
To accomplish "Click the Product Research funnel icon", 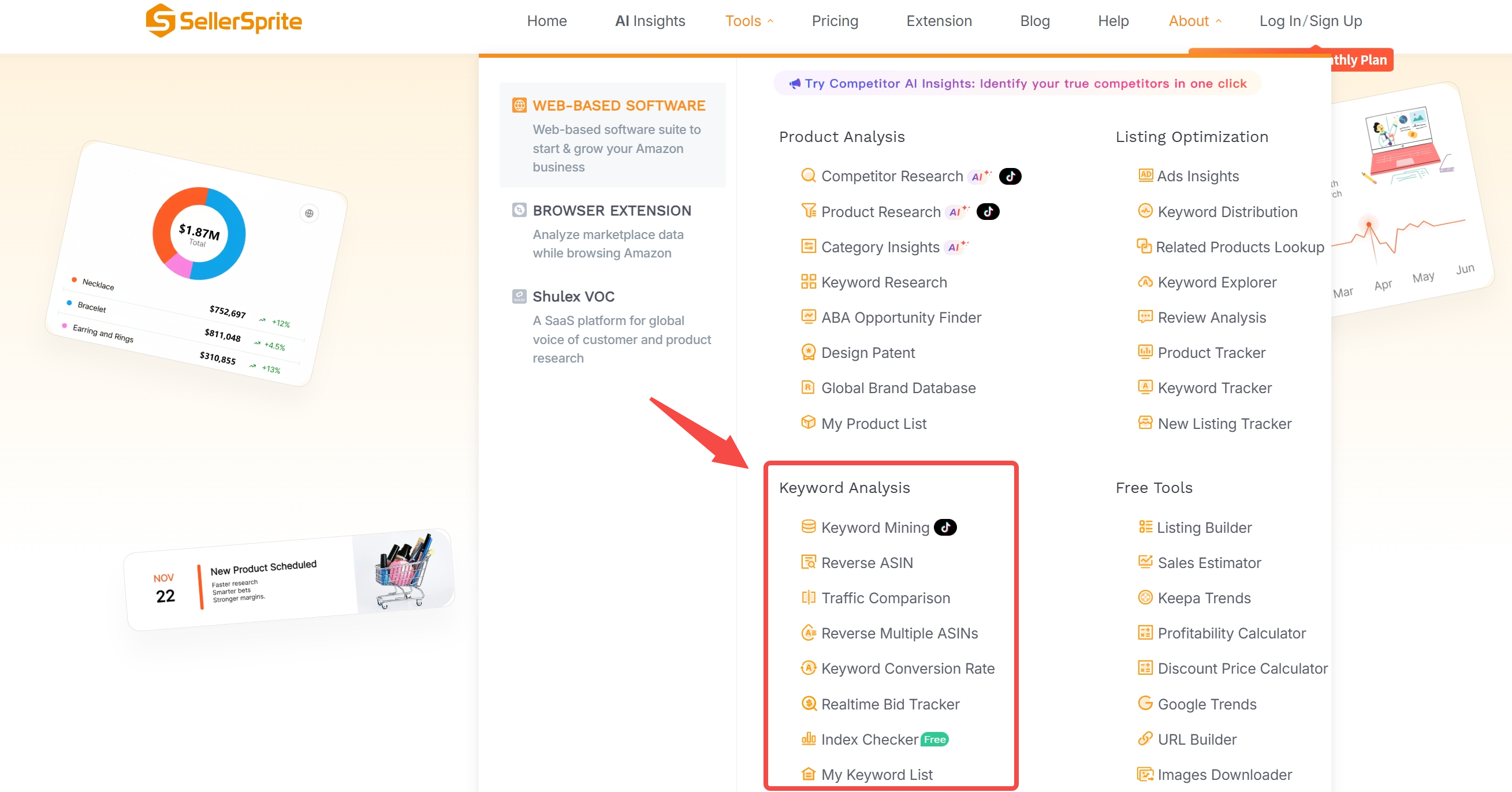I will (808, 211).
